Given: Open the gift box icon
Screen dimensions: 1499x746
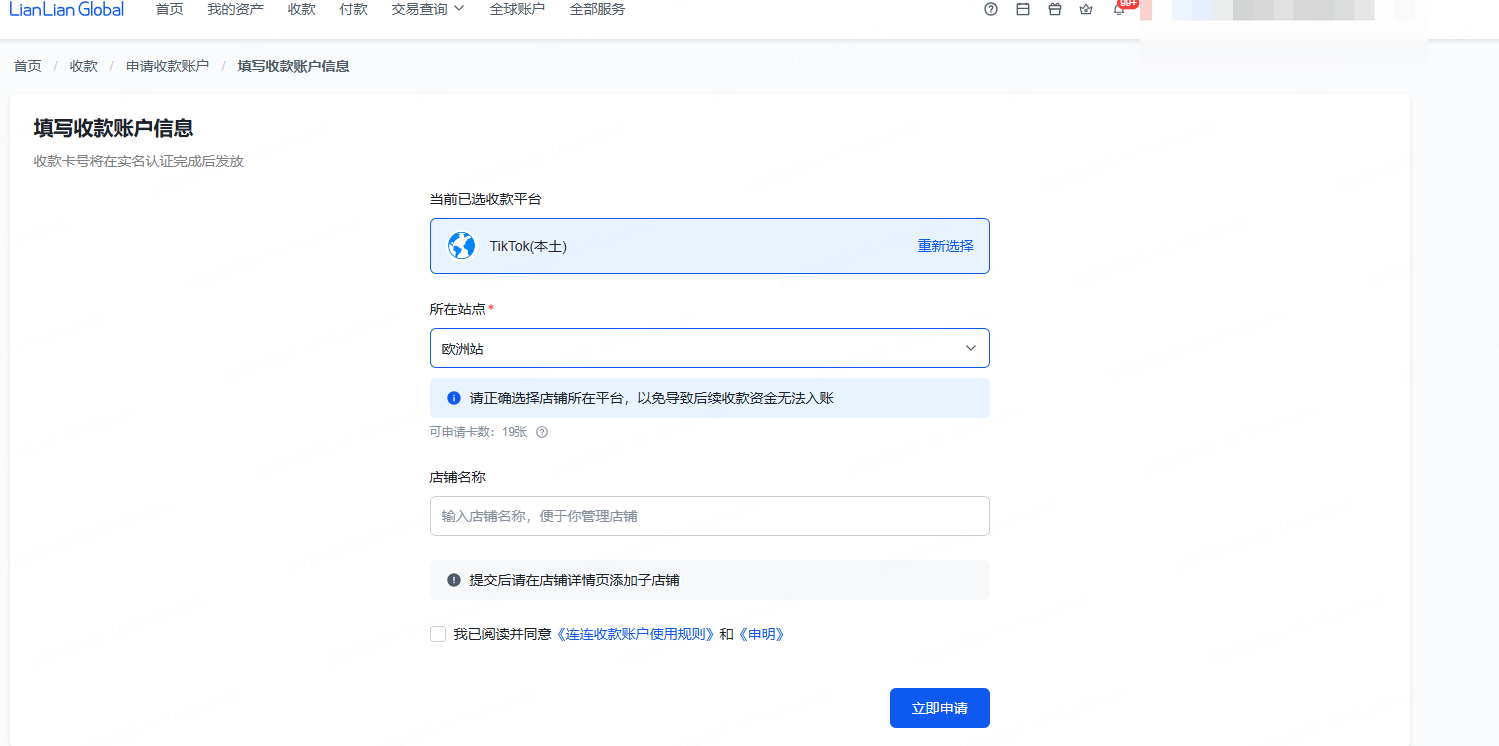Looking at the screenshot, I should click(1054, 9).
